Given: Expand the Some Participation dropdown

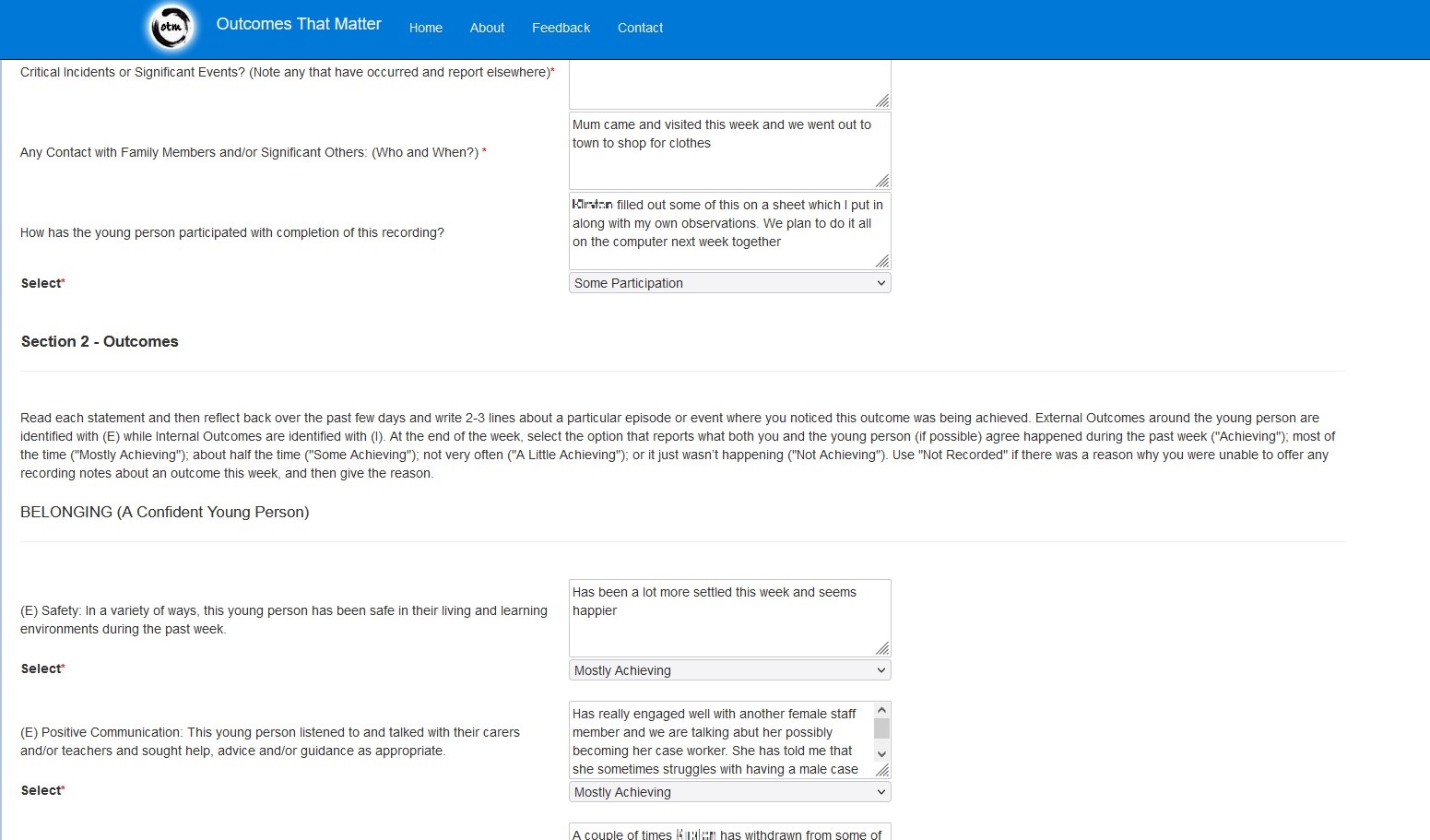Looking at the screenshot, I should click(729, 283).
